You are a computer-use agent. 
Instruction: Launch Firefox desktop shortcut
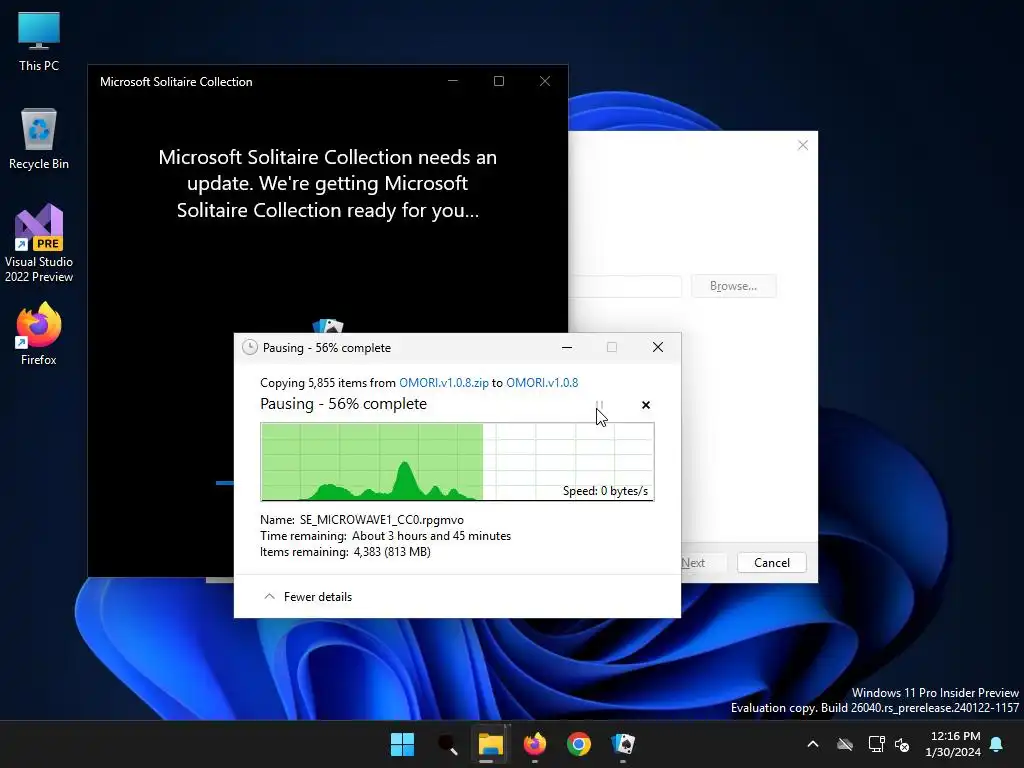39,333
